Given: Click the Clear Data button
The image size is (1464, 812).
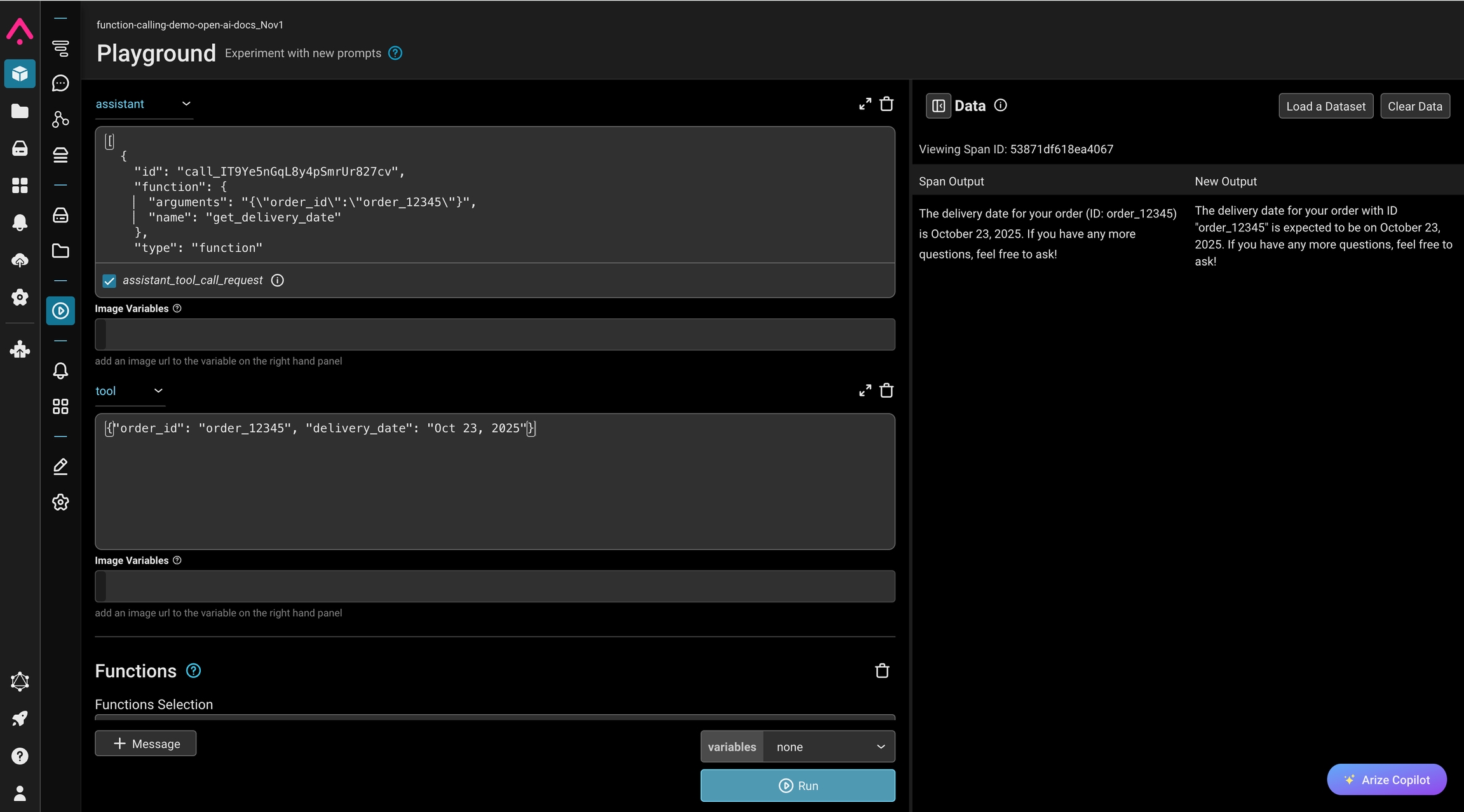Looking at the screenshot, I should pos(1414,107).
